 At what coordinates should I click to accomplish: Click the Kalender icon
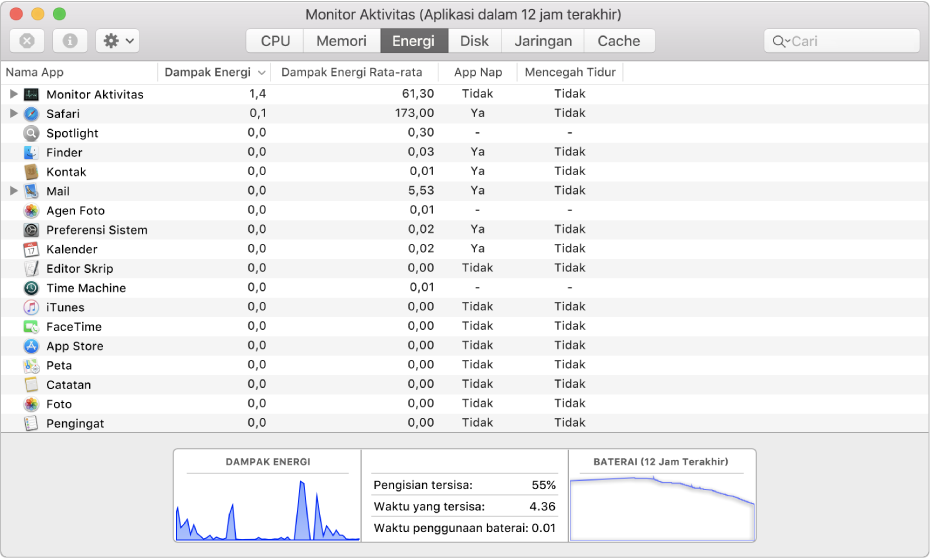pyautogui.click(x=31, y=249)
